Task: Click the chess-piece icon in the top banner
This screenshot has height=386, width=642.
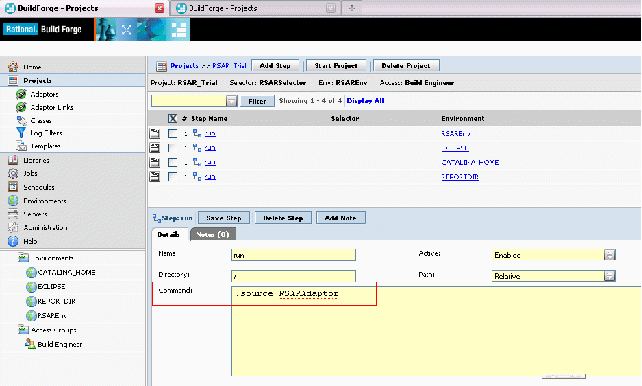Action: (107, 29)
